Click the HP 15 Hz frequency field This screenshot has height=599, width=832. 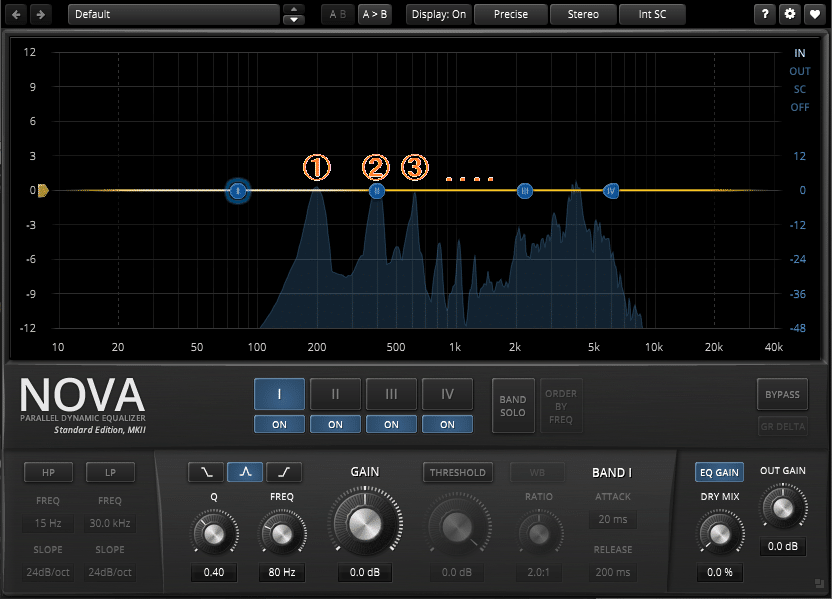48,523
